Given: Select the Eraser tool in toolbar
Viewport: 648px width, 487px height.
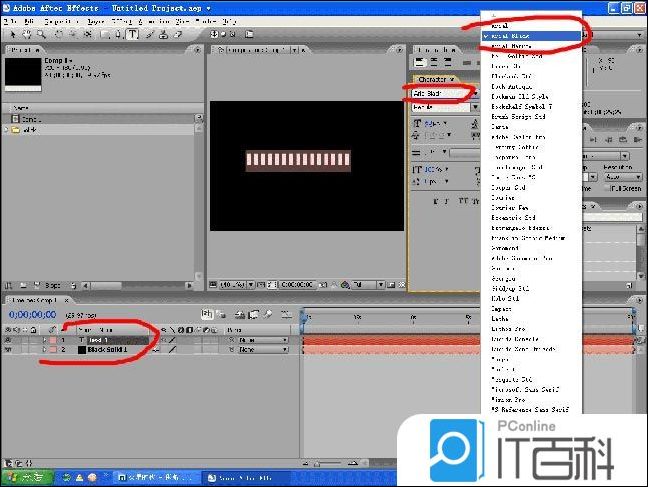Looking at the screenshot, I should point(177,33).
